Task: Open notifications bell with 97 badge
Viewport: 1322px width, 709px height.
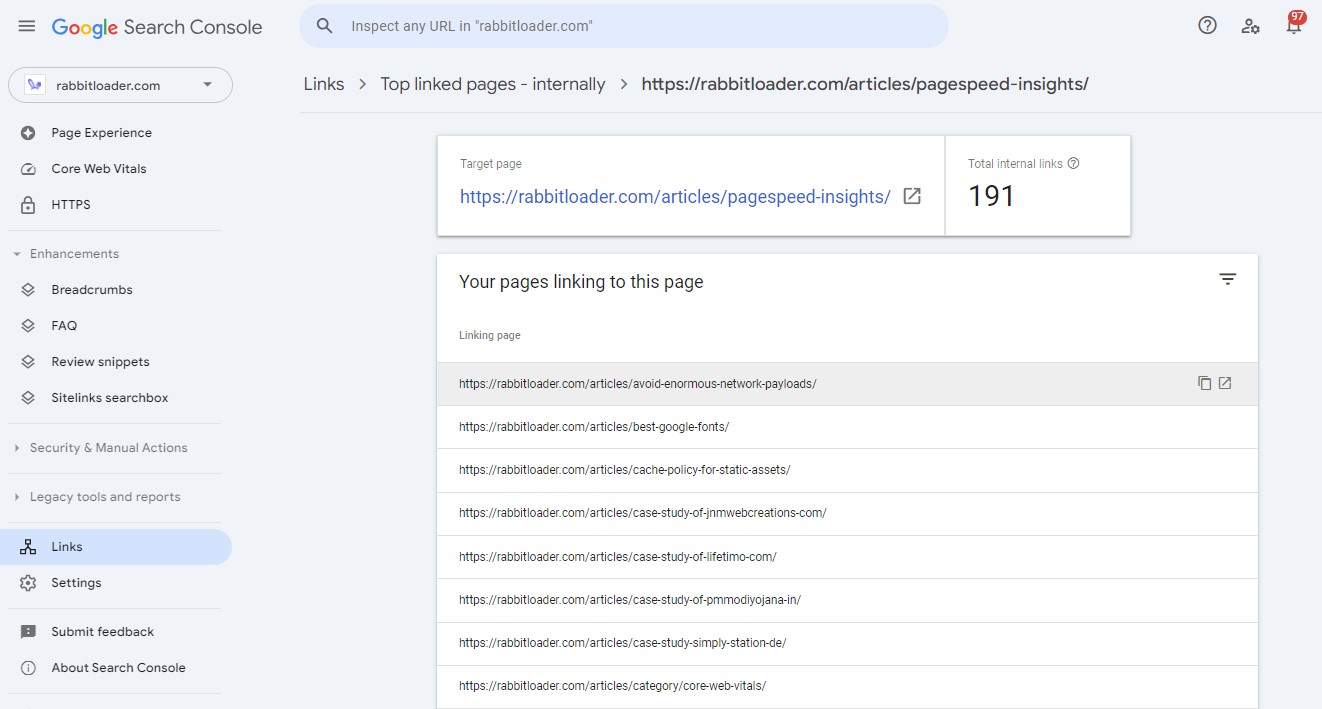Action: point(1294,26)
